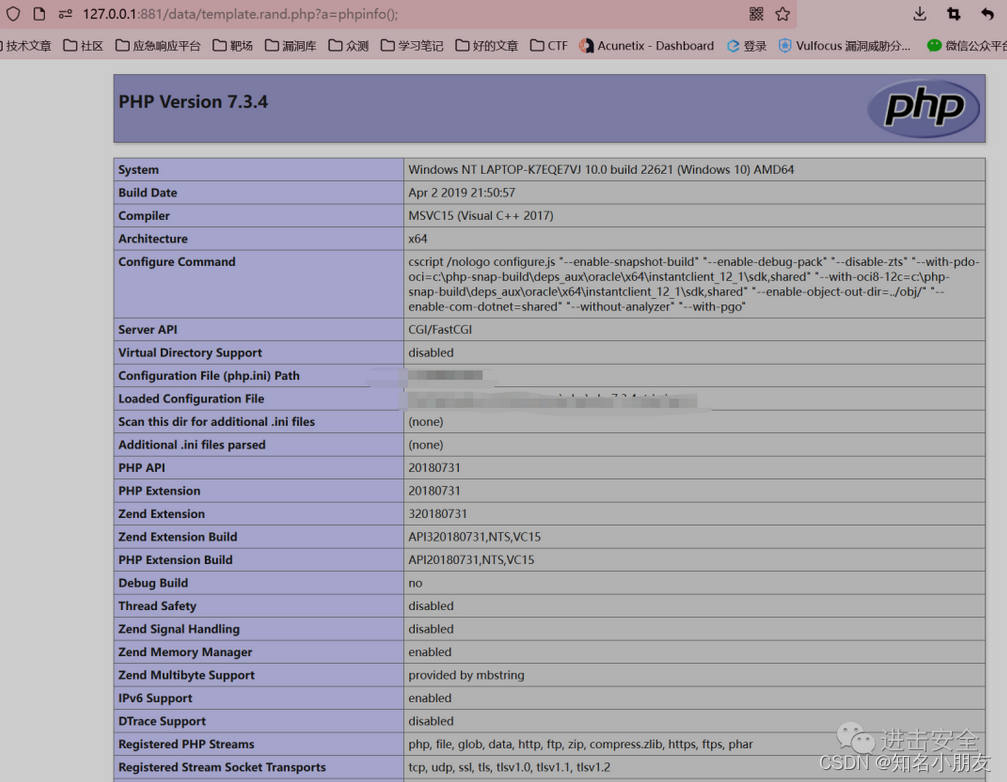Click Additional .ini files parsed label
This screenshot has width=1007, height=782.
[x=191, y=445]
